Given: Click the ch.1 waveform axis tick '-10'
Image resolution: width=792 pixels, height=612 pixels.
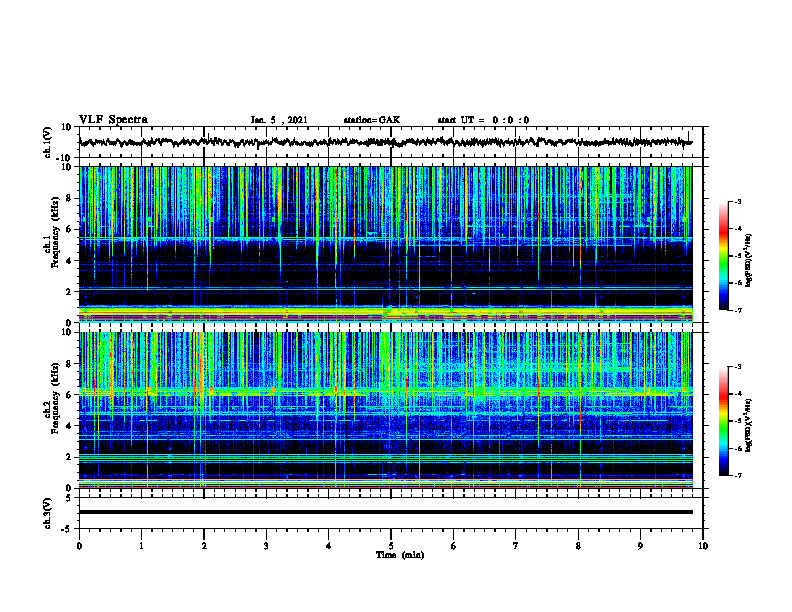Looking at the screenshot, I should coord(65,158).
